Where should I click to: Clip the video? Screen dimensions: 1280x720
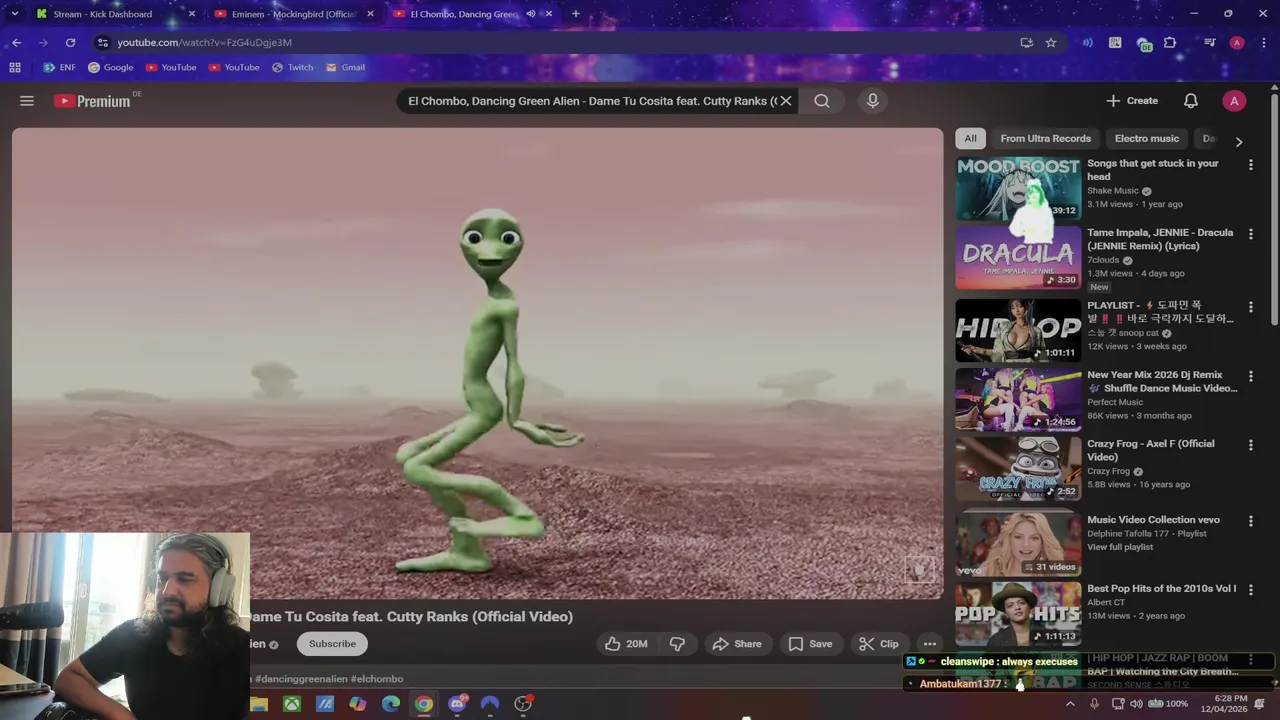click(x=879, y=644)
